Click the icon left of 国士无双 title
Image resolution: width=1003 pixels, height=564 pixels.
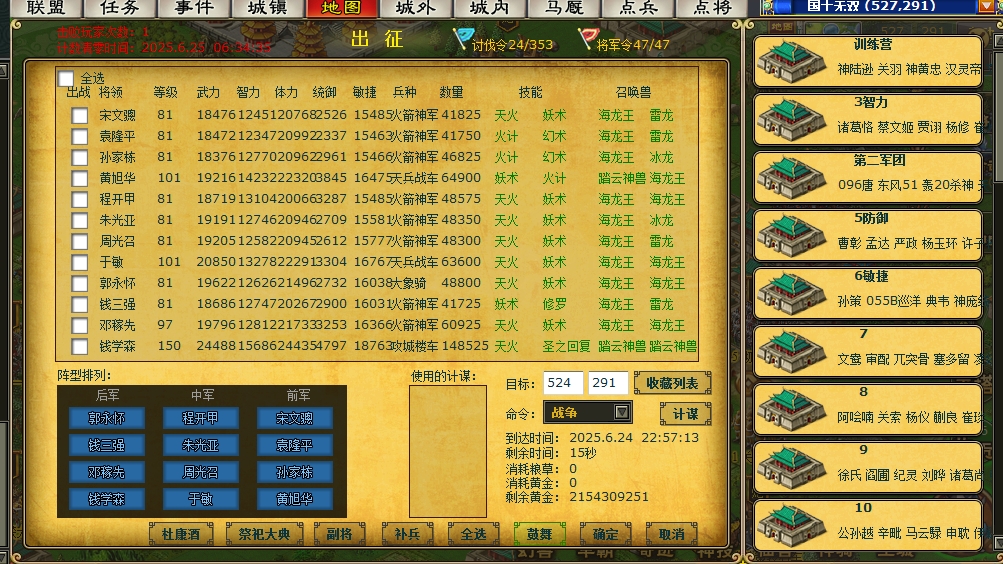(x=768, y=7)
